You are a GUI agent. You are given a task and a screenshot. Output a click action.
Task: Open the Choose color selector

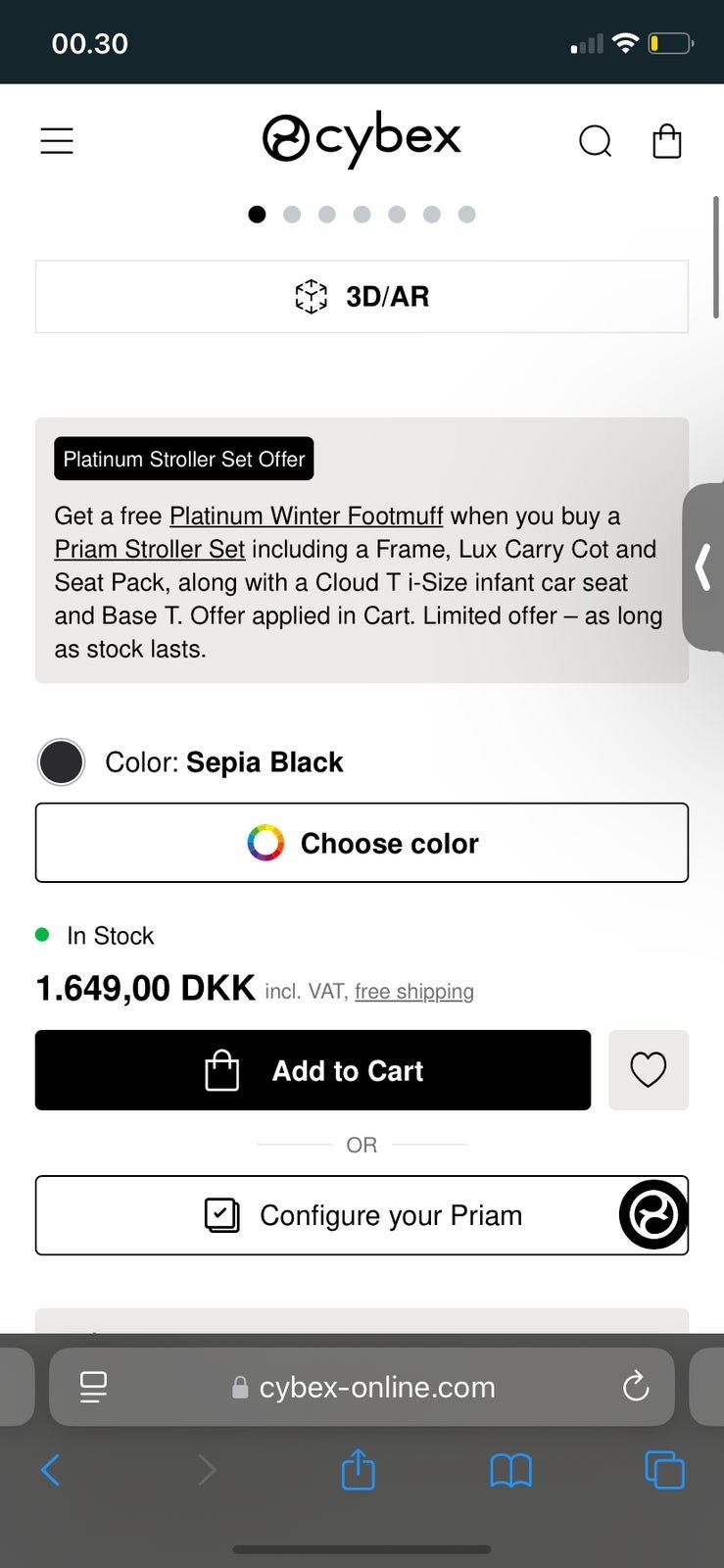pyautogui.click(x=362, y=843)
